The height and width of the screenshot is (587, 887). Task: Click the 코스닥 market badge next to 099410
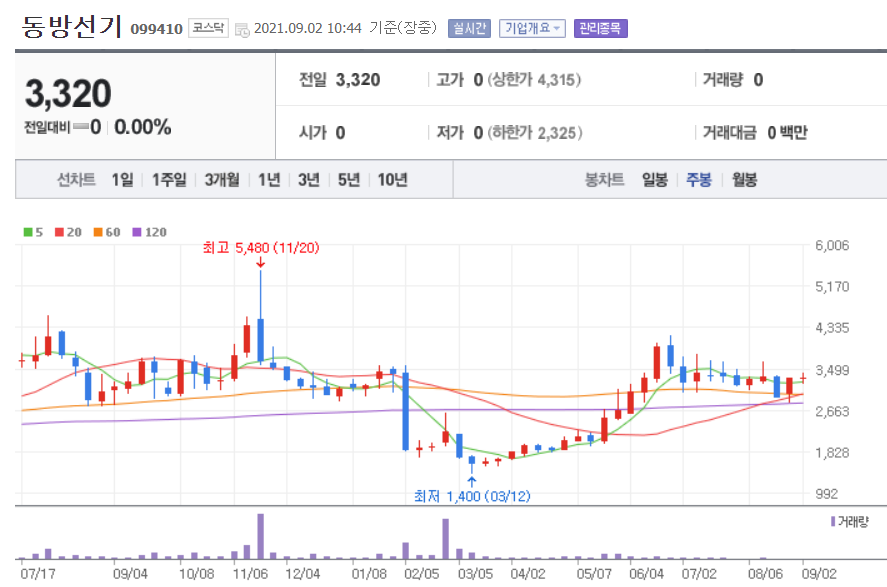tap(208, 28)
